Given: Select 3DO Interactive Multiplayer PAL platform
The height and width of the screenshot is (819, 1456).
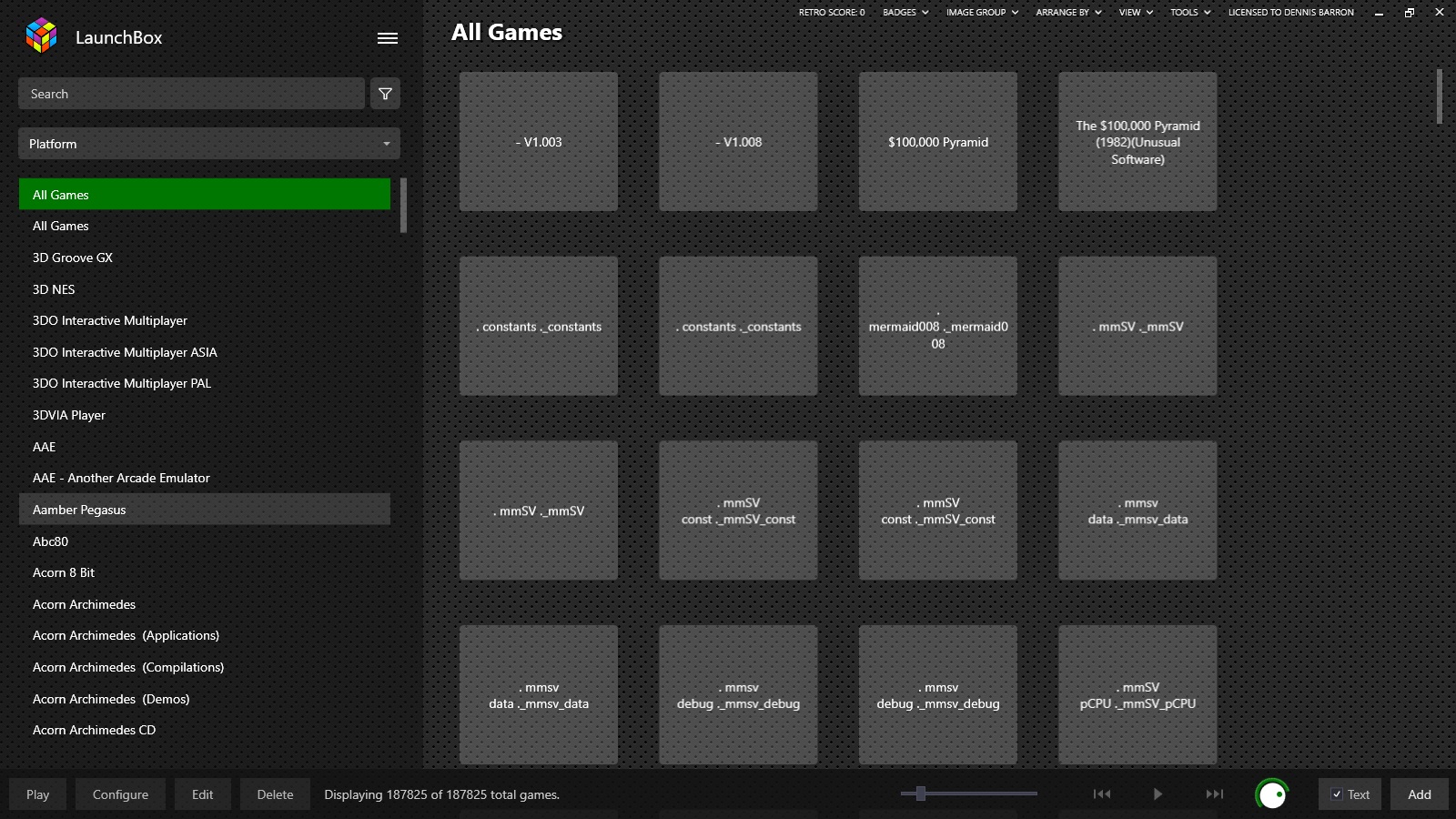Looking at the screenshot, I should pyautogui.click(x=205, y=383).
